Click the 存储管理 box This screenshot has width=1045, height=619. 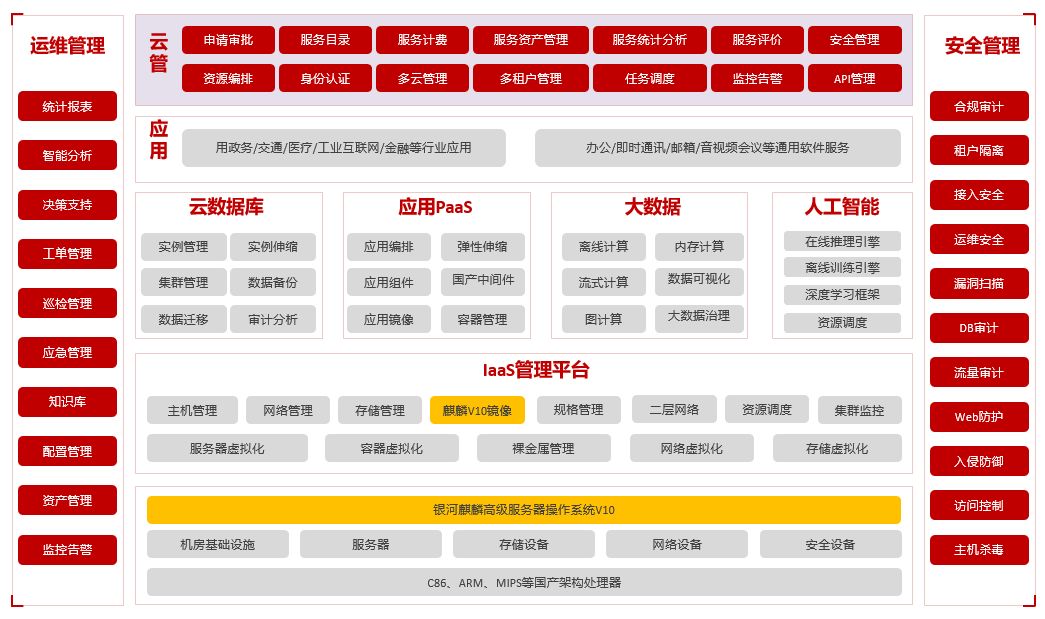(380, 410)
